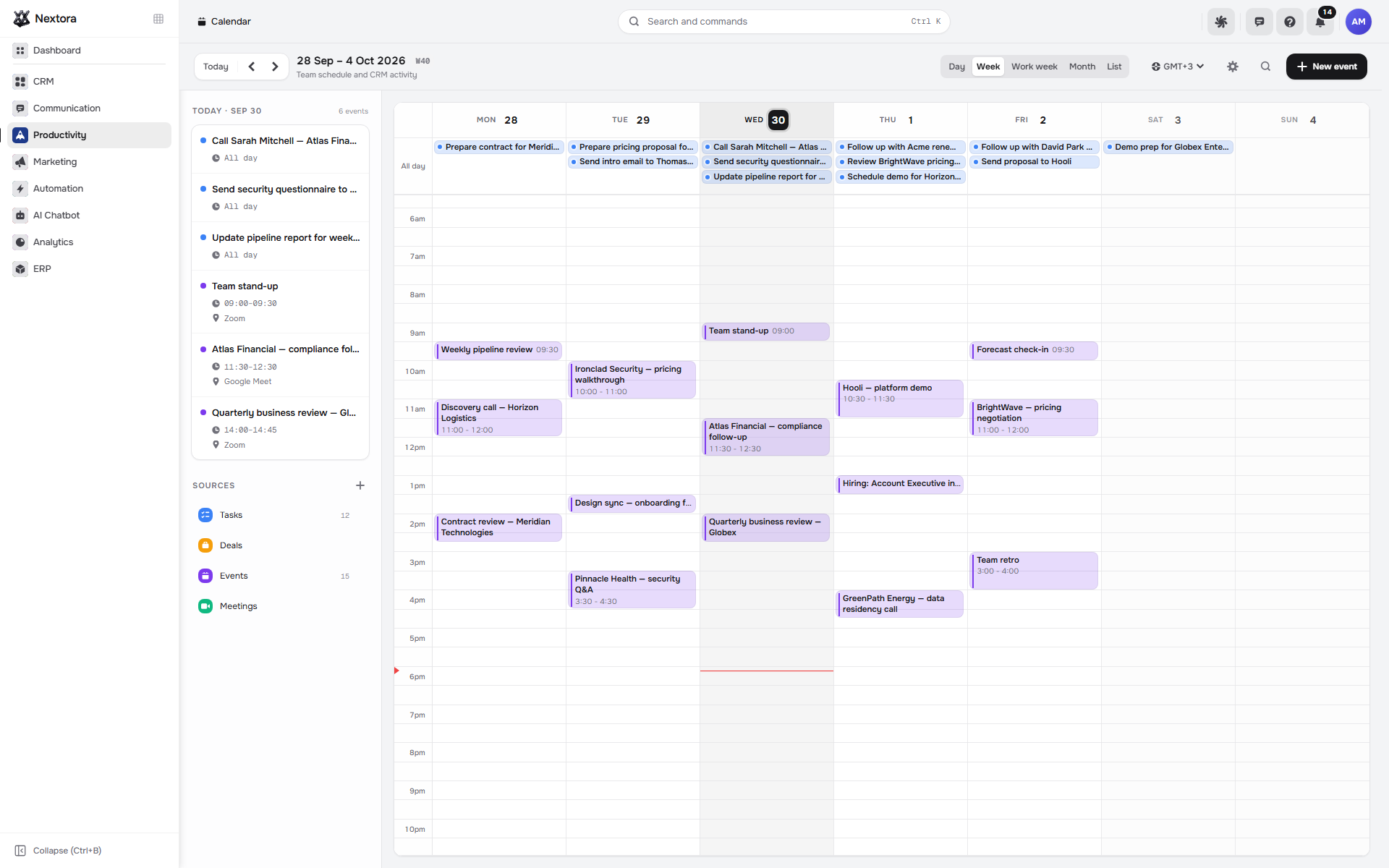Open the AI assistant icon in header
Viewport: 1389px width, 868px height.
(1221, 22)
